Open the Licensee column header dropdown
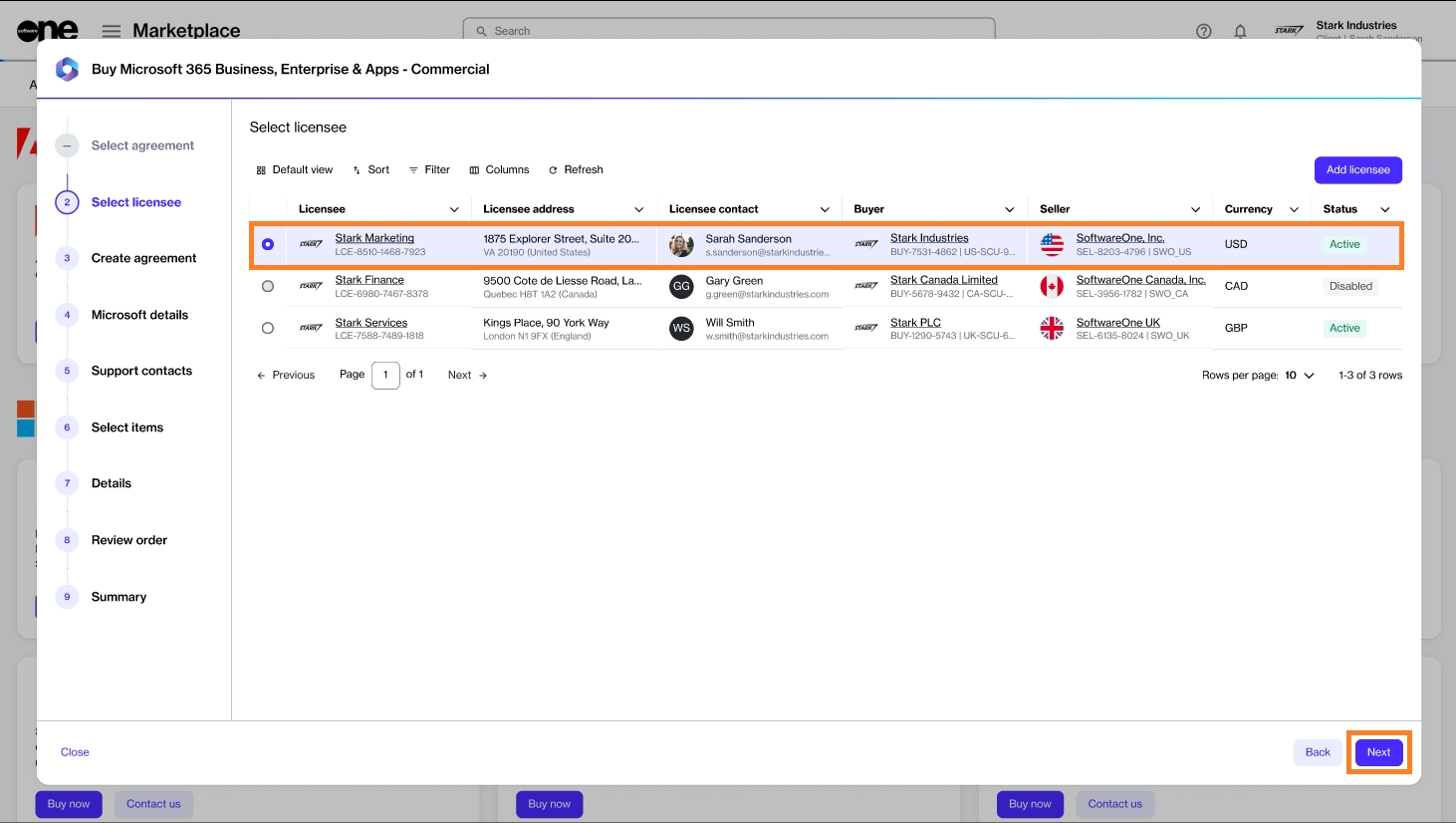Image resolution: width=1456 pixels, height=823 pixels. pos(454,209)
